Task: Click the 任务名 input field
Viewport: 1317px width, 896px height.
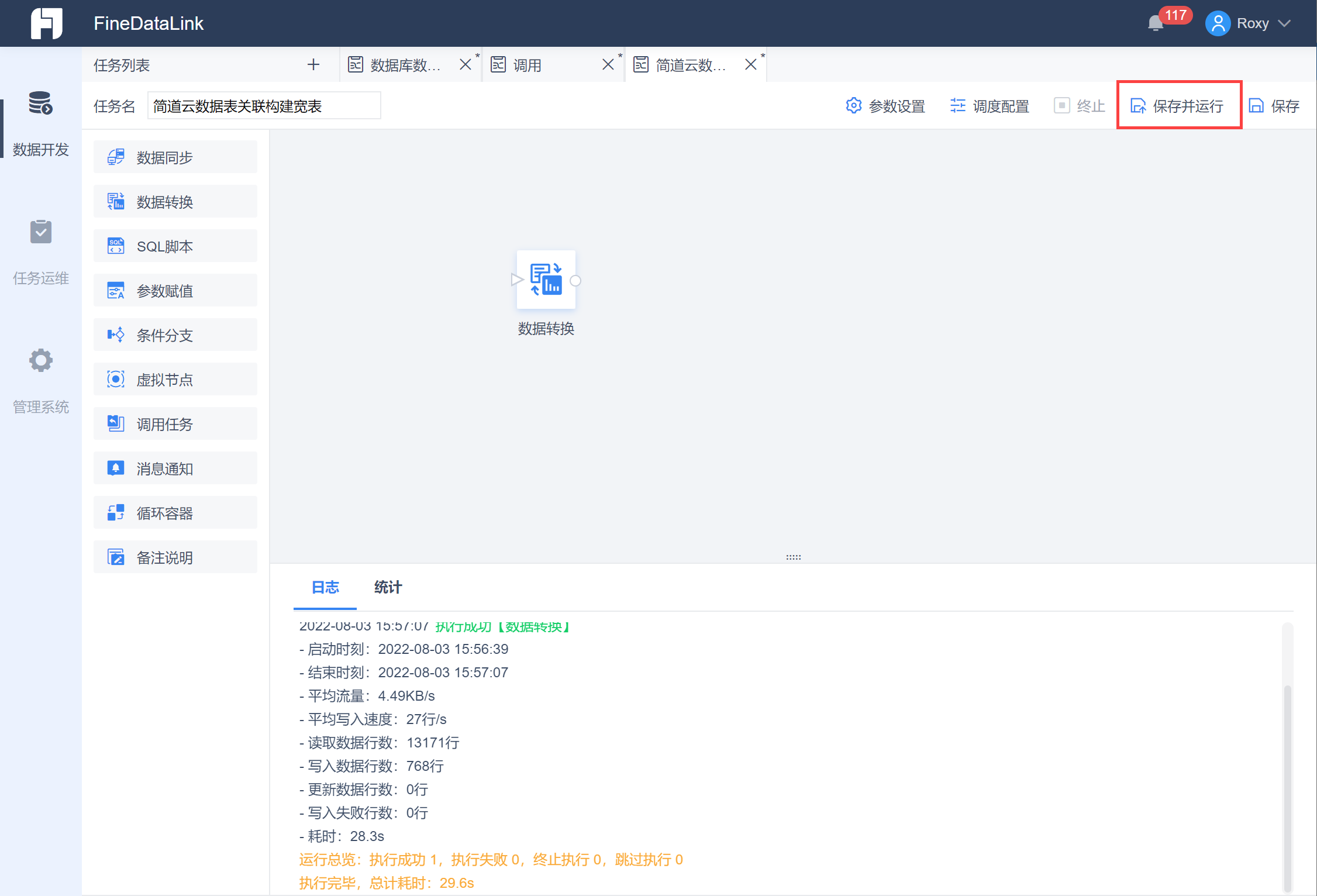Action: coord(264,106)
